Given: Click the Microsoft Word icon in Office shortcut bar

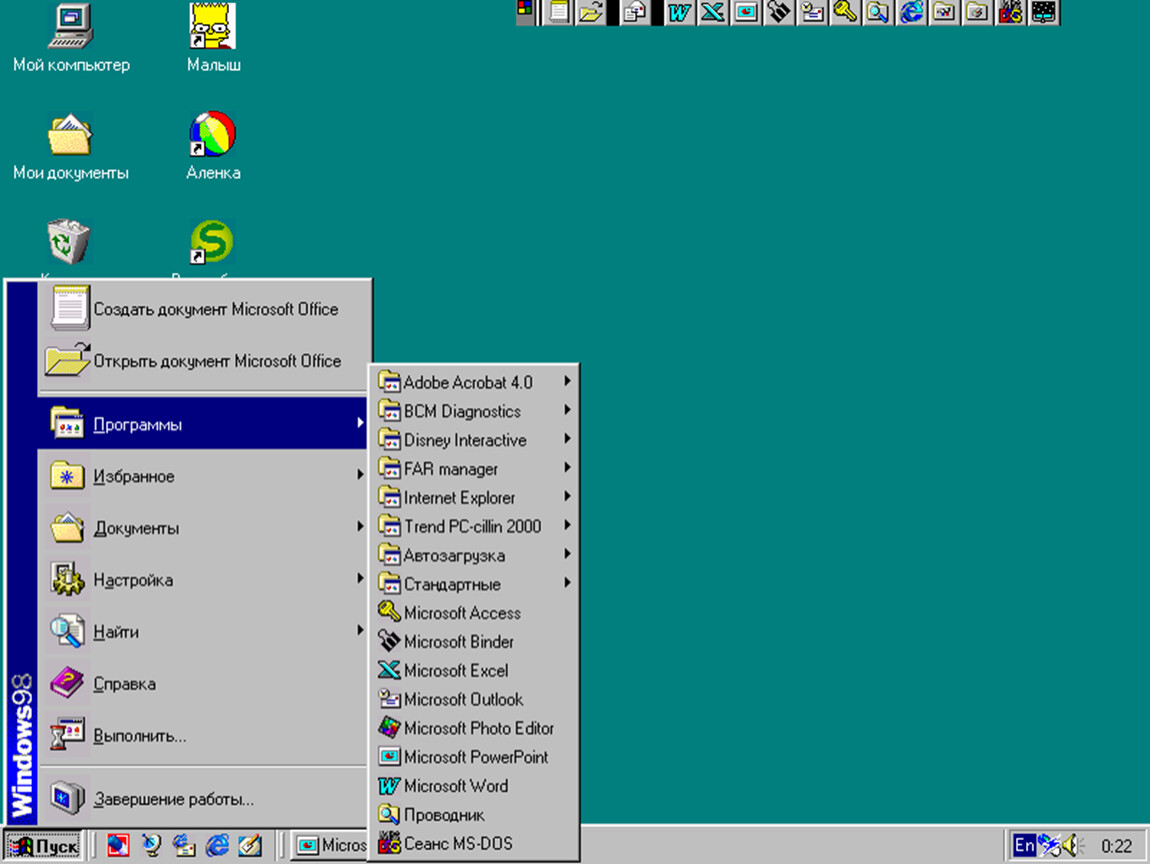Looking at the screenshot, I should (x=679, y=12).
